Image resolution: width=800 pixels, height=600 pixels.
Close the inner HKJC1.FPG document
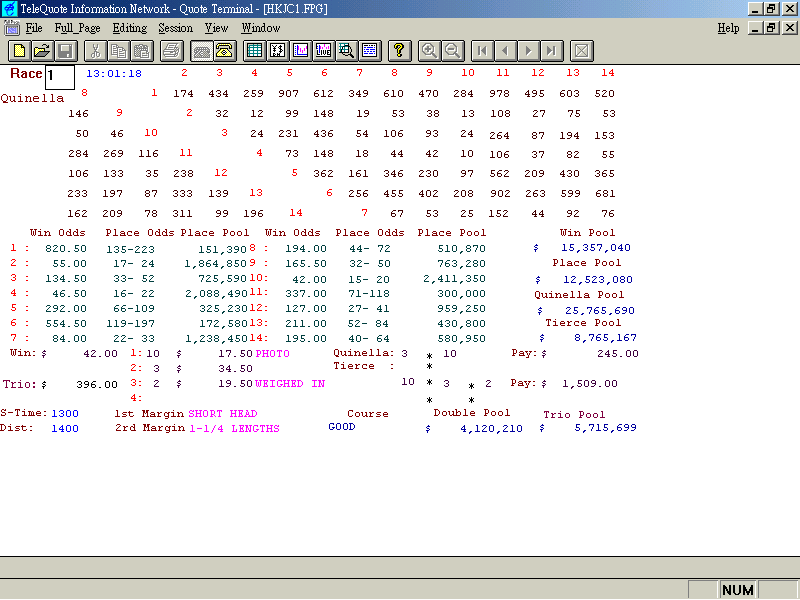click(x=790, y=28)
